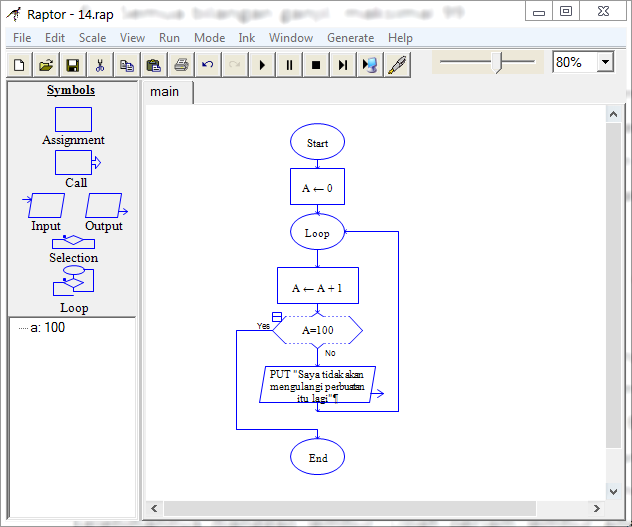
Task: Open the Mode menu
Action: [x=210, y=38]
